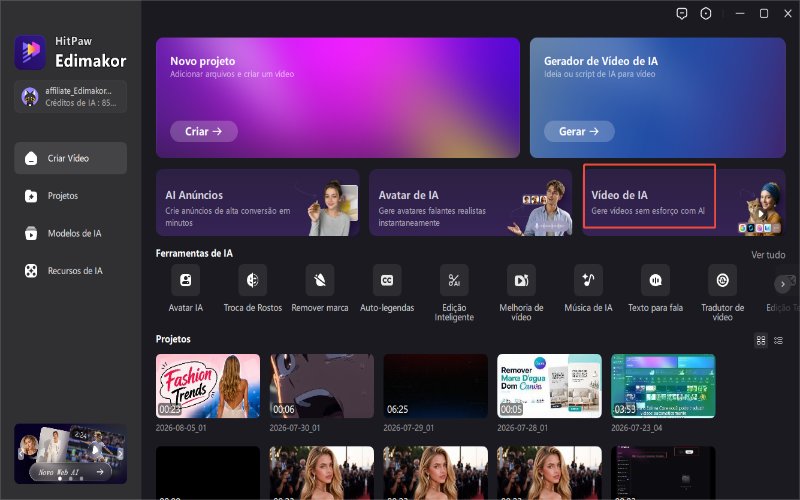Click the Ver tudo link
This screenshot has height=500, width=800.
(768, 255)
